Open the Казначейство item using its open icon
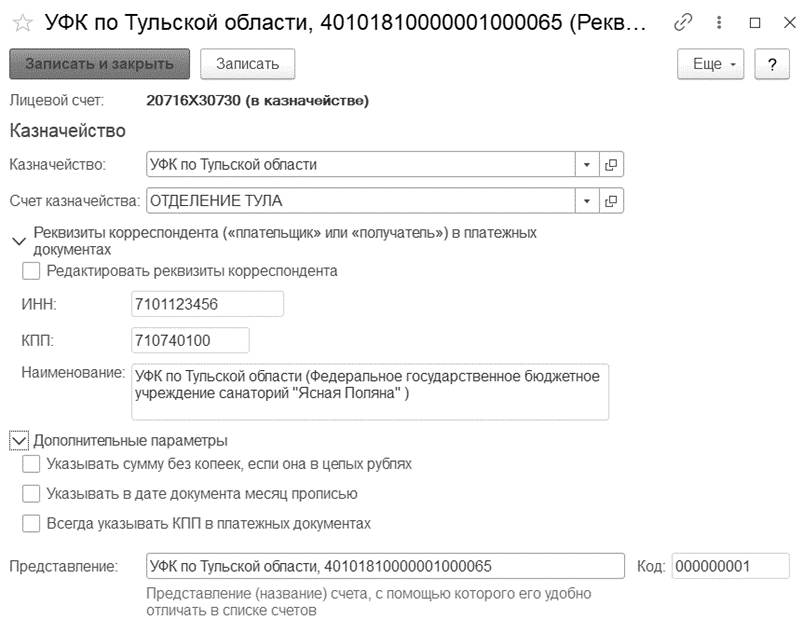The image size is (803, 620). point(611,164)
